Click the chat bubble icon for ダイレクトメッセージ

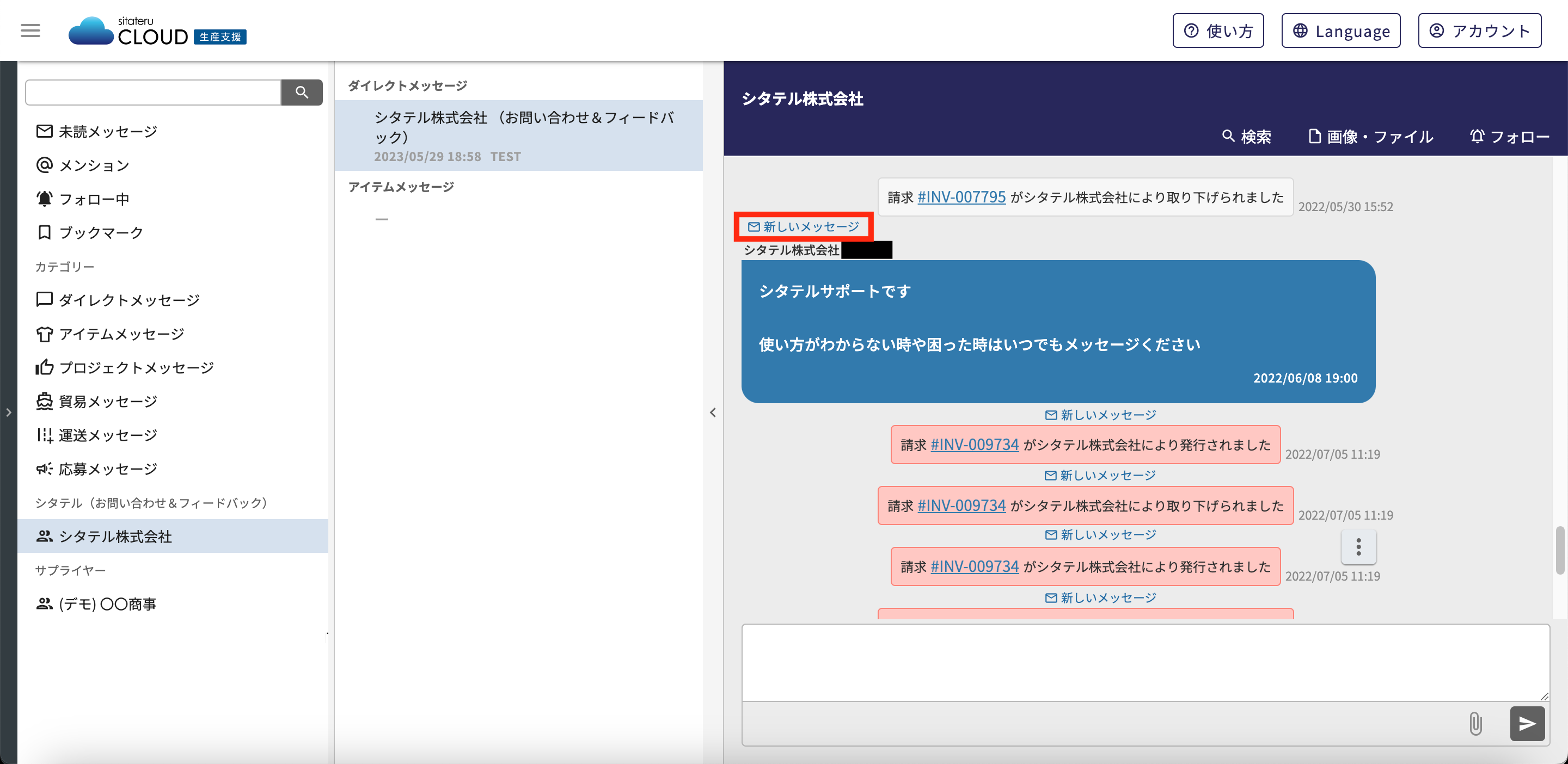(x=45, y=299)
